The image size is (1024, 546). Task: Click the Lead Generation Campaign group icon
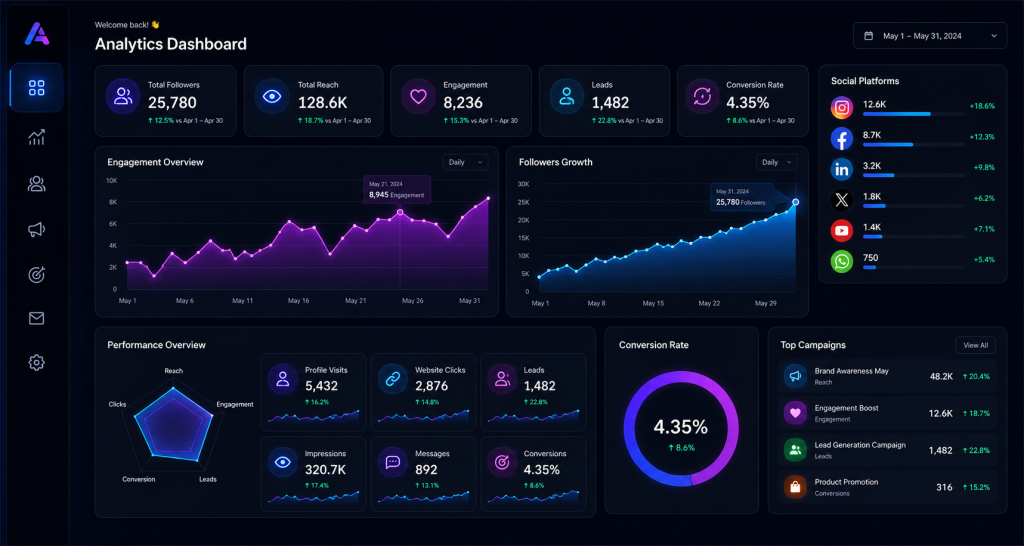click(x=795, y=449)
